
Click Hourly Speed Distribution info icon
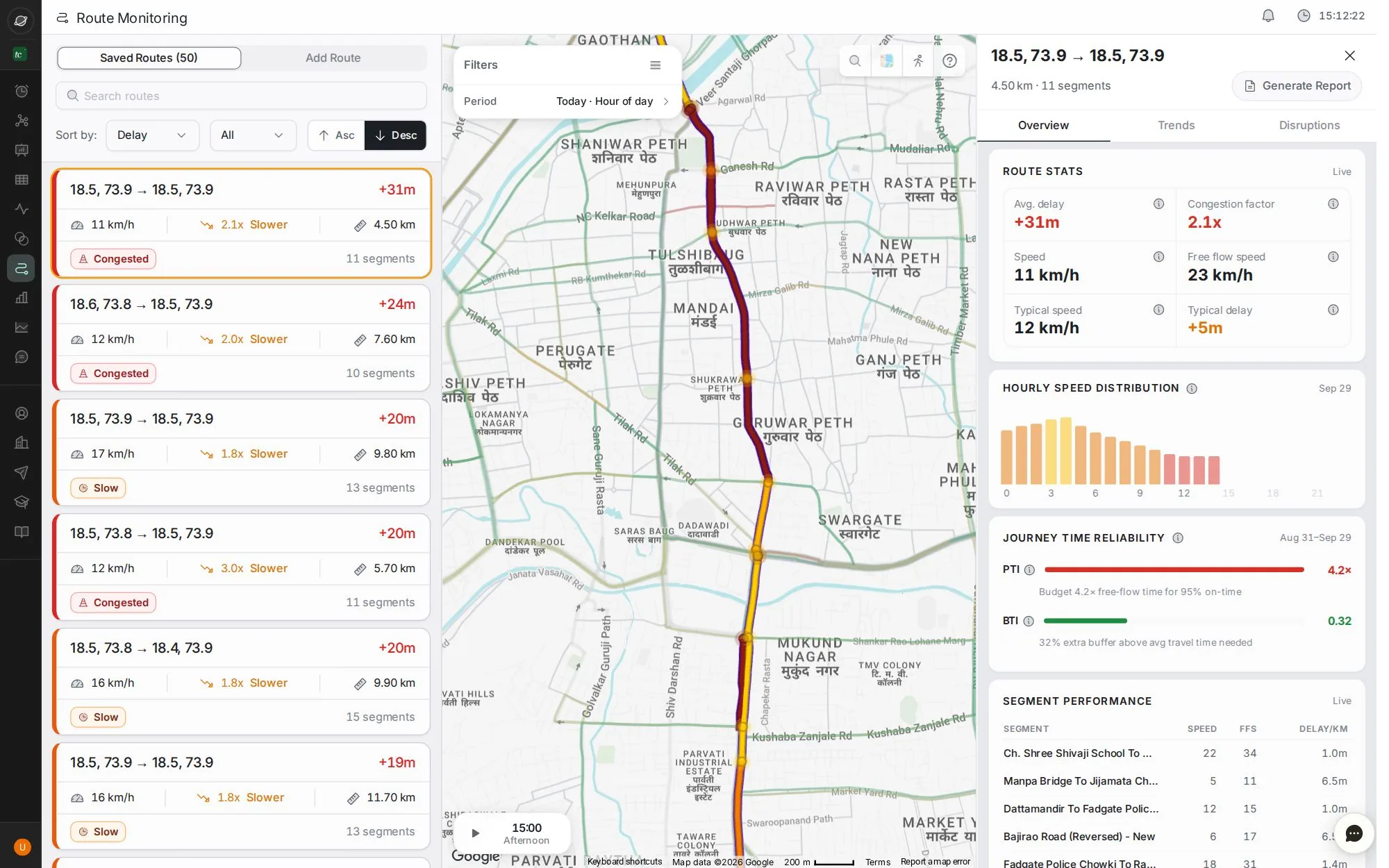(1192, 389)
